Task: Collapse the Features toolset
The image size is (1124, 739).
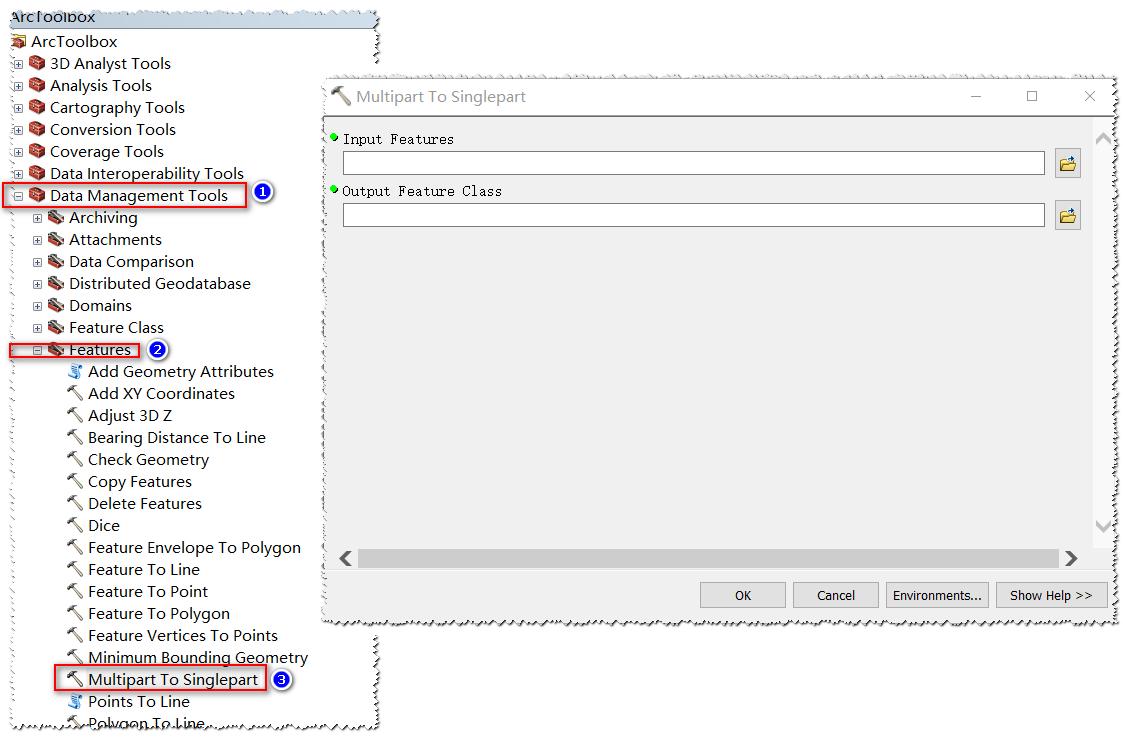Action: coord(37,351)
